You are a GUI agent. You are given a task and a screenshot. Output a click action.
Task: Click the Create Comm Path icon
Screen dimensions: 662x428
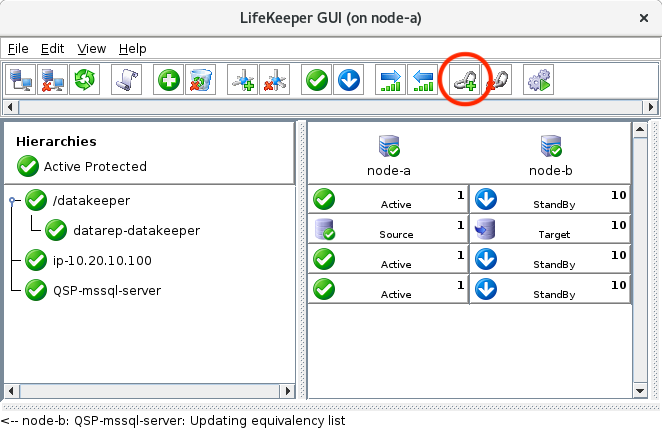pyautogui.click(x=242, y=79)
